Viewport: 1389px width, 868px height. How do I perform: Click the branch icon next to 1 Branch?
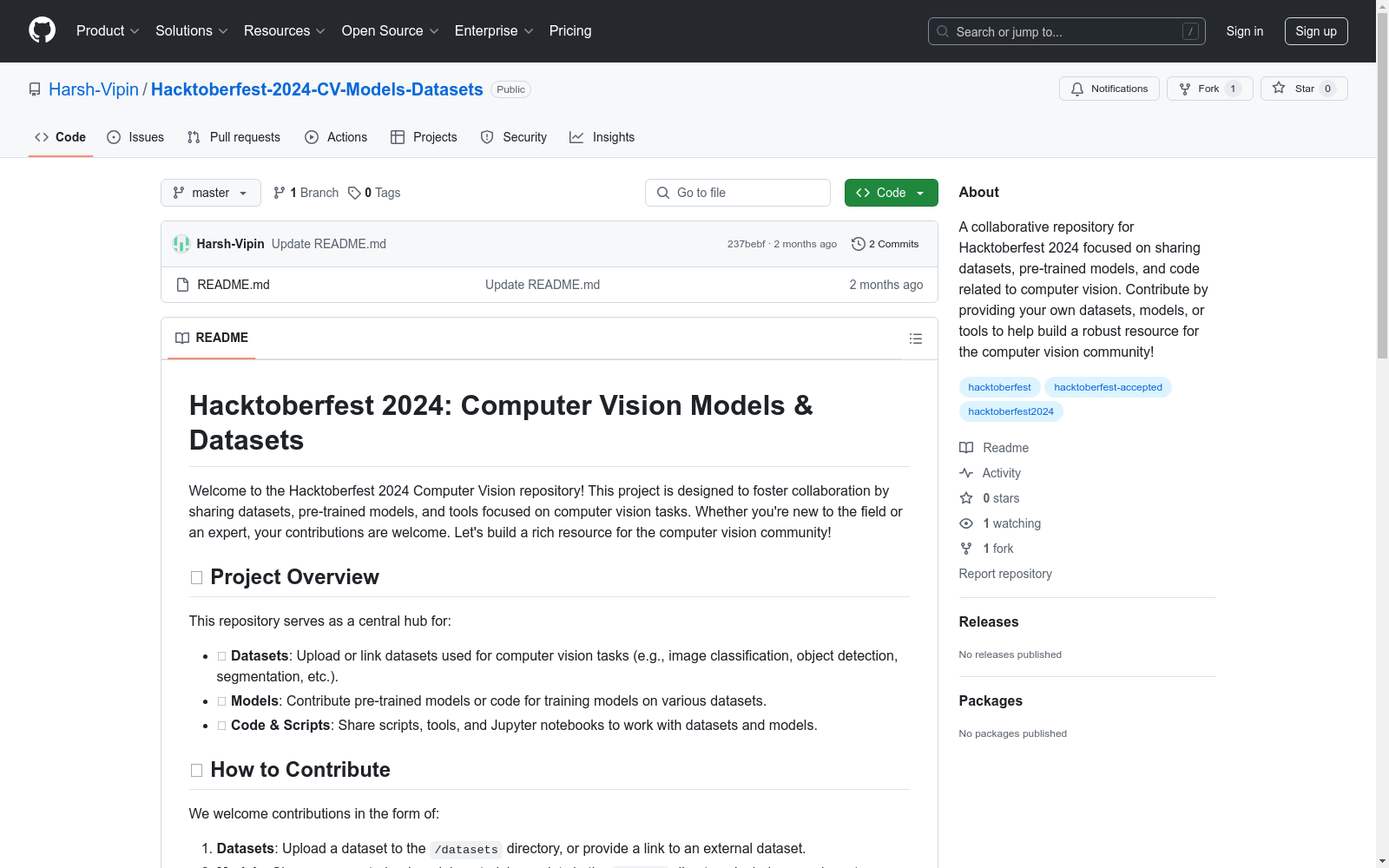(x=280, y=193)
